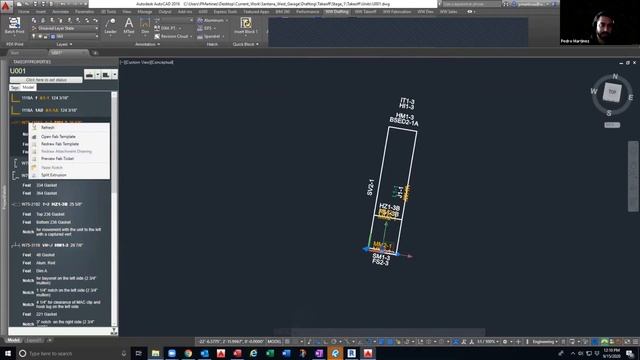Click the first icon button in Takeoff Properties header
The image size is (640, 360).
(89, 75)
